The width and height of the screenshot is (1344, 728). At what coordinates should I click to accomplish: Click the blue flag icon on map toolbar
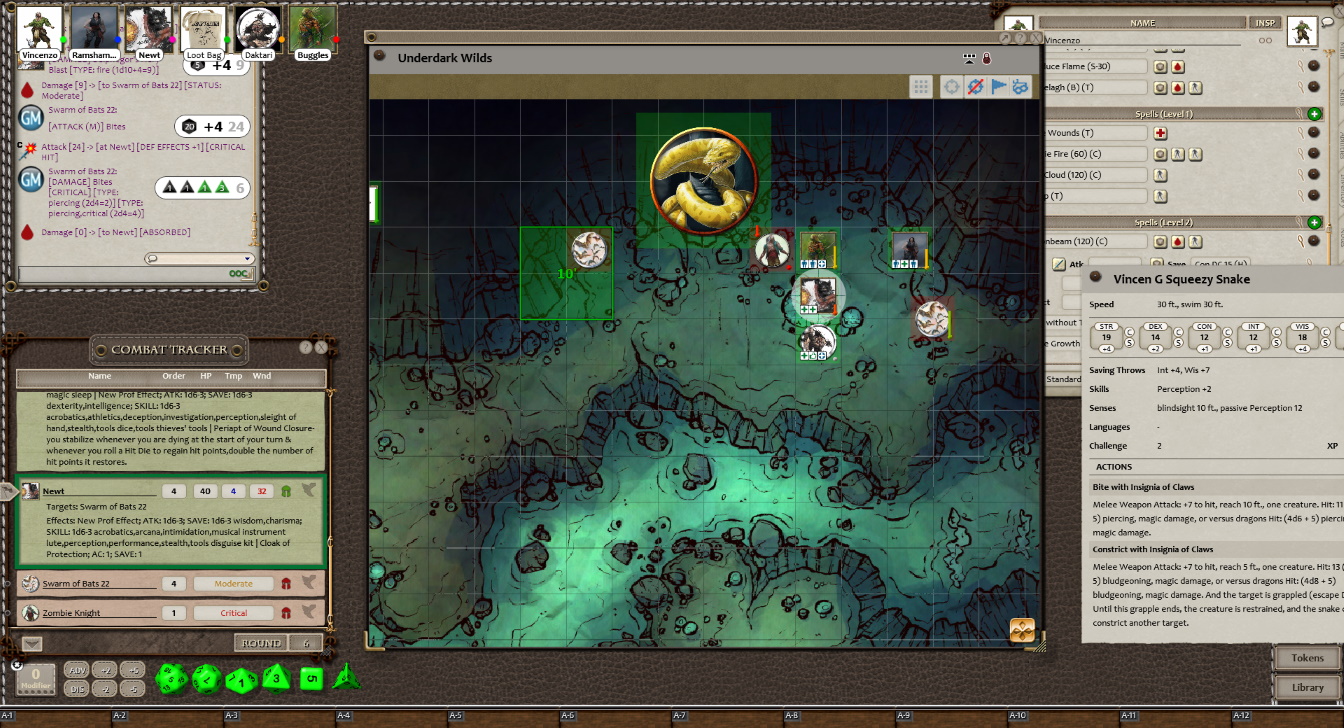click(x=998, y=87)
